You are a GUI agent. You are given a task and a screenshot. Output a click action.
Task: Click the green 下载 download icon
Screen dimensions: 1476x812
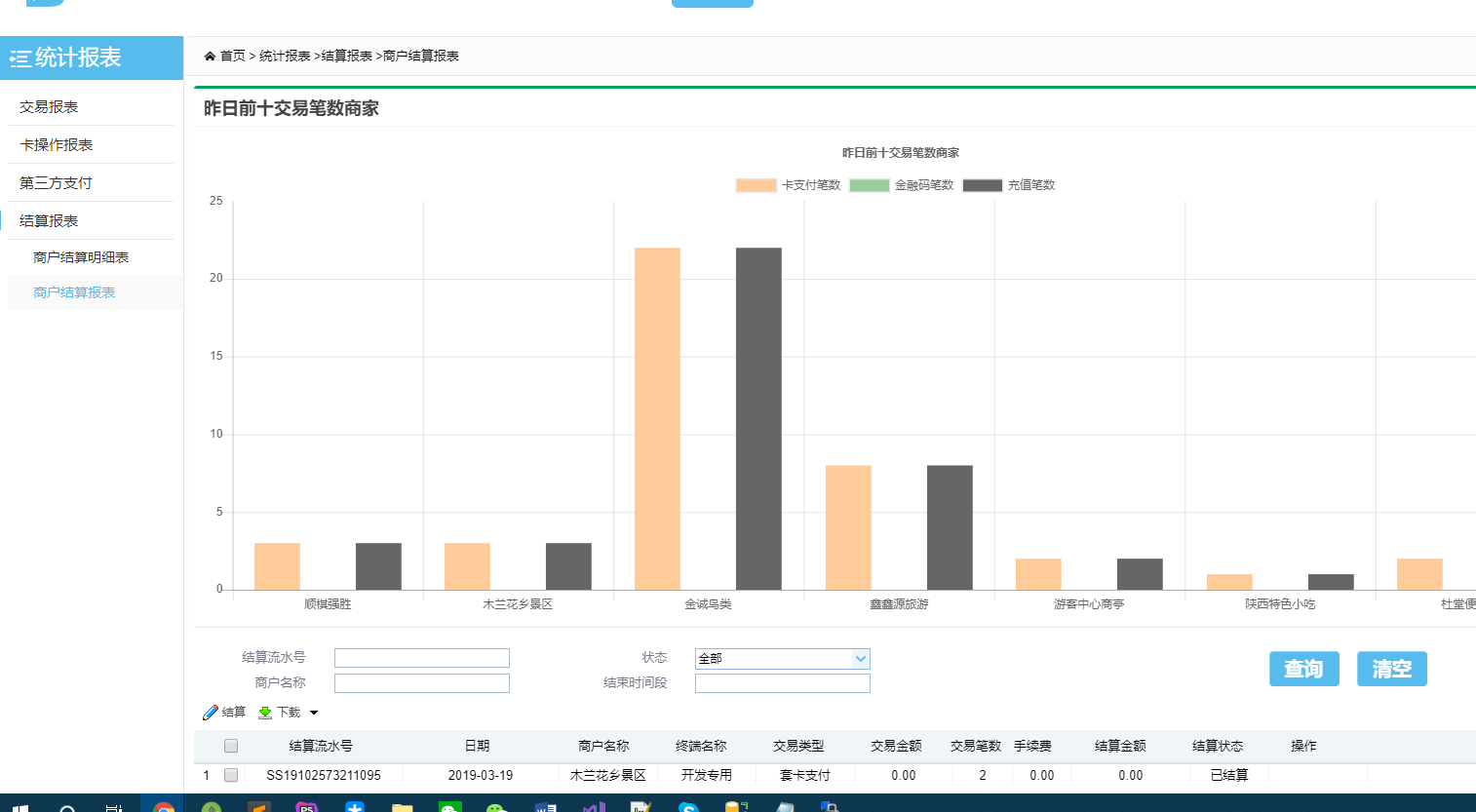coord(265,713)
